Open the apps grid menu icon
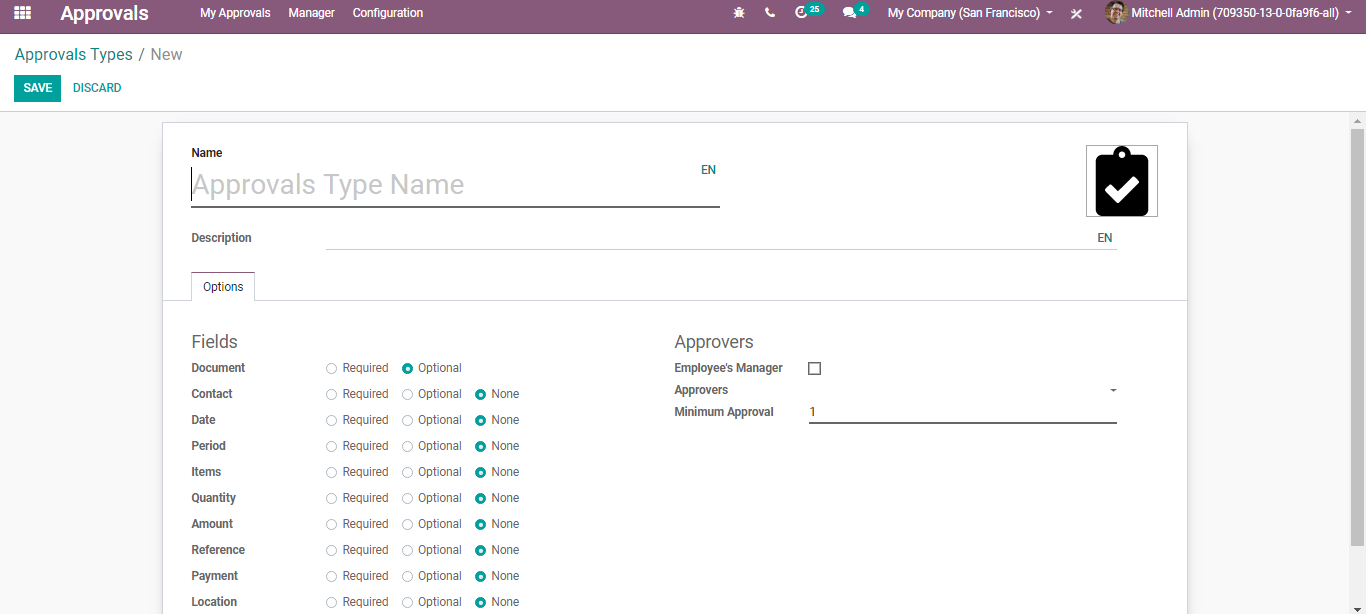The width and height of the screenshot is (1366, 614). coord(22,13)
